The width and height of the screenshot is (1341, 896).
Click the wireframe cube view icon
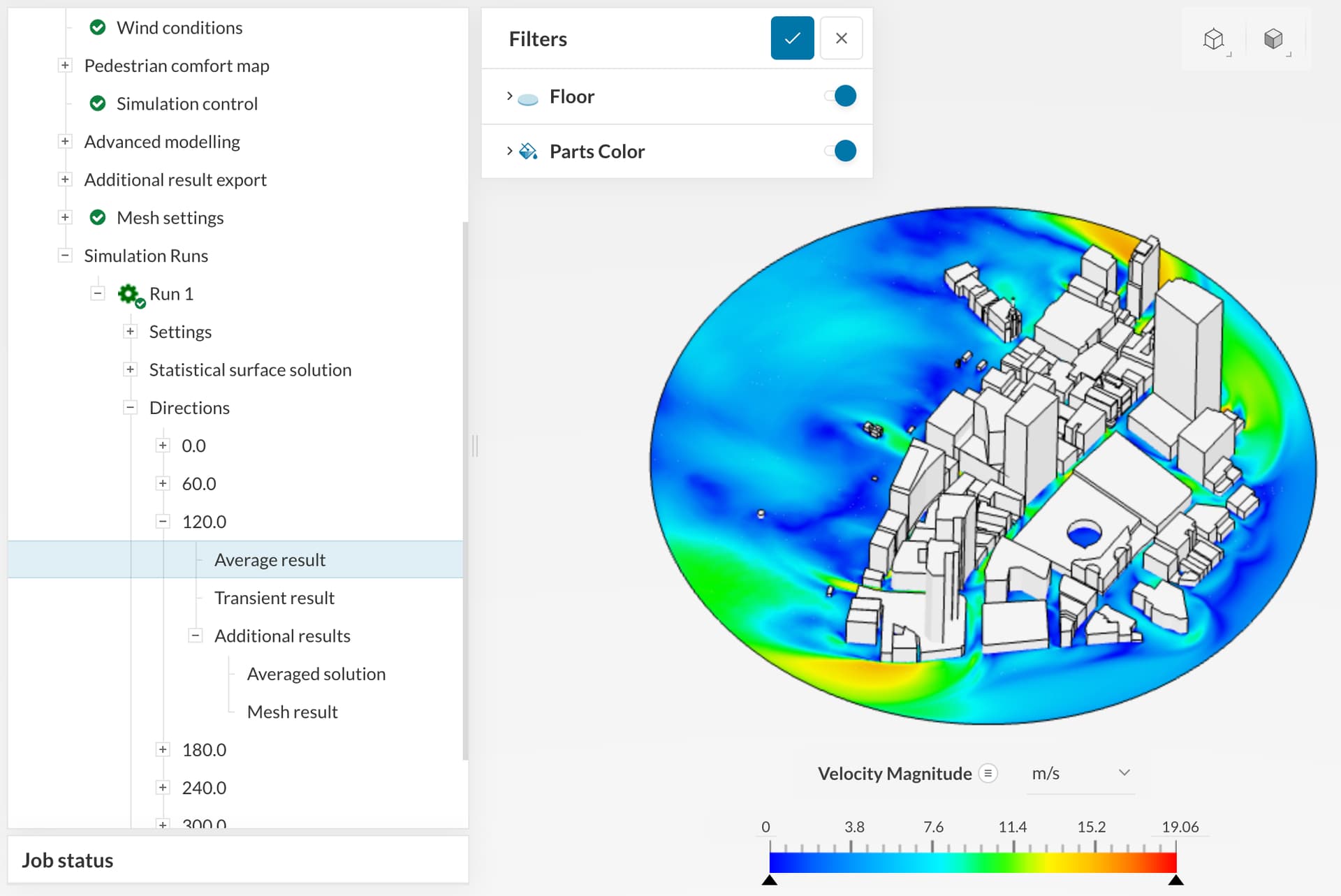[x=1215, y=39]
